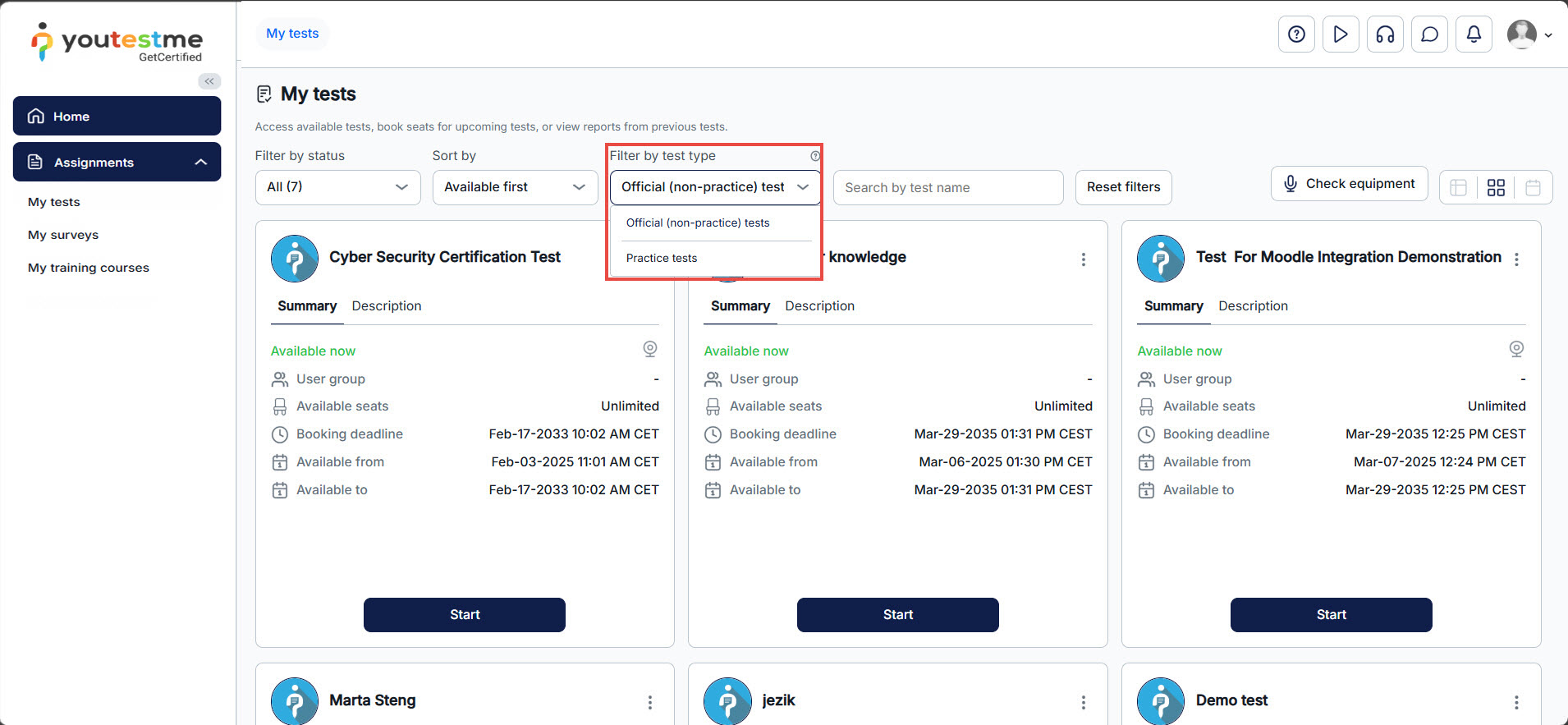Viewport: 1568px width, 725px height.
Task: Start the Test For Moodle Integration Demonstration
Action: [x=1331, y=615]
